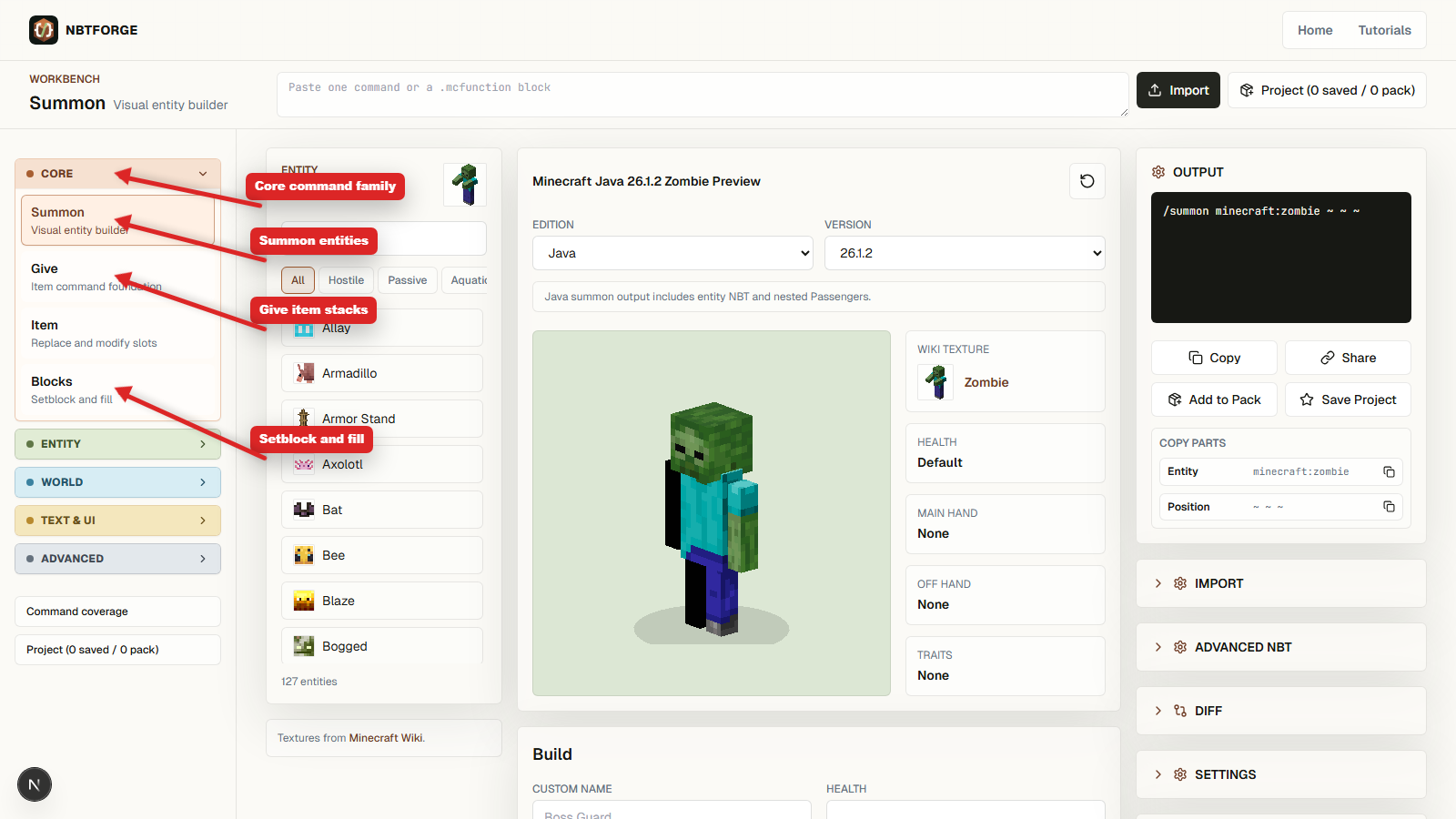The height and width of the screenshot is (819, 1456).
Task: Click the Health Default card
Action: click(1005, 453)
